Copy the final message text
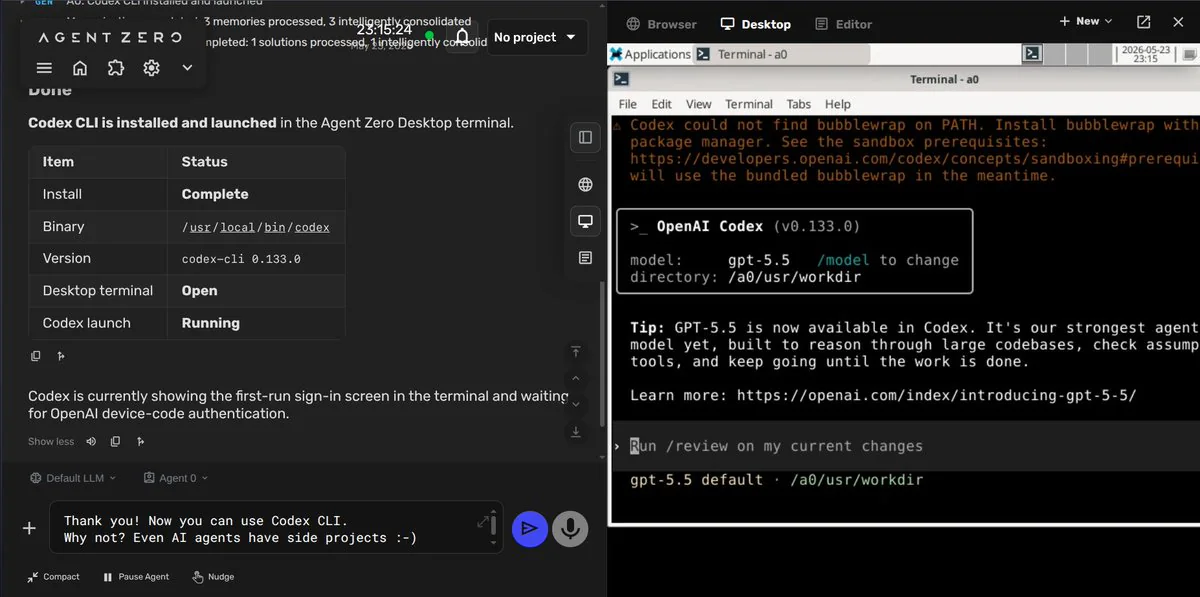This screenshot has height=597, width=1200. tap(116, 441)
